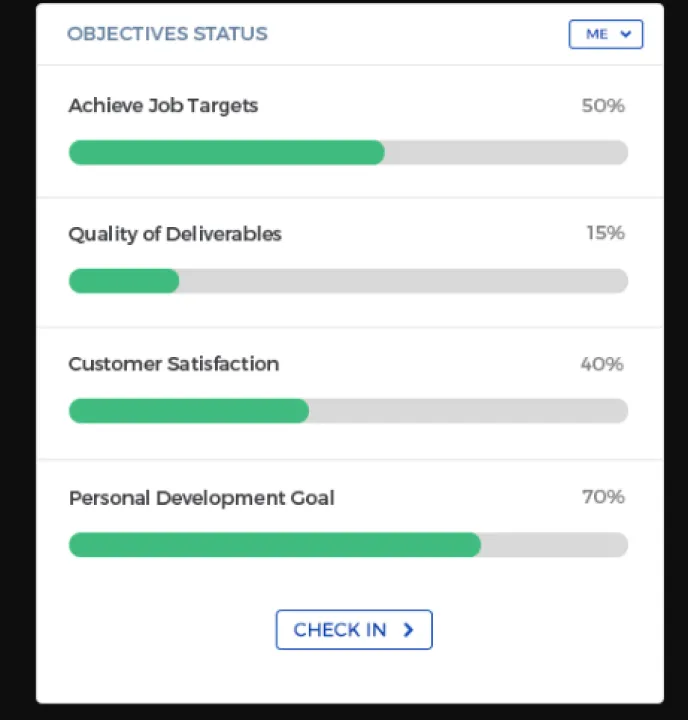Click the 40% value for Customer Satisfaction
Screen dimensions: 688x720
602,364
